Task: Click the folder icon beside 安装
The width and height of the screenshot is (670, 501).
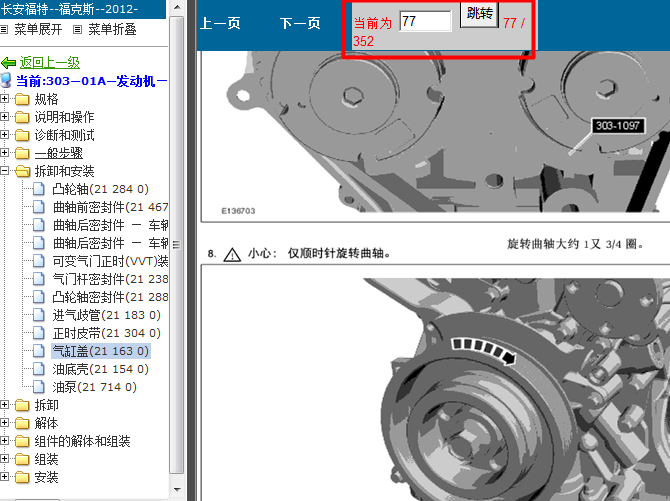Action: (x=22, y=477)
